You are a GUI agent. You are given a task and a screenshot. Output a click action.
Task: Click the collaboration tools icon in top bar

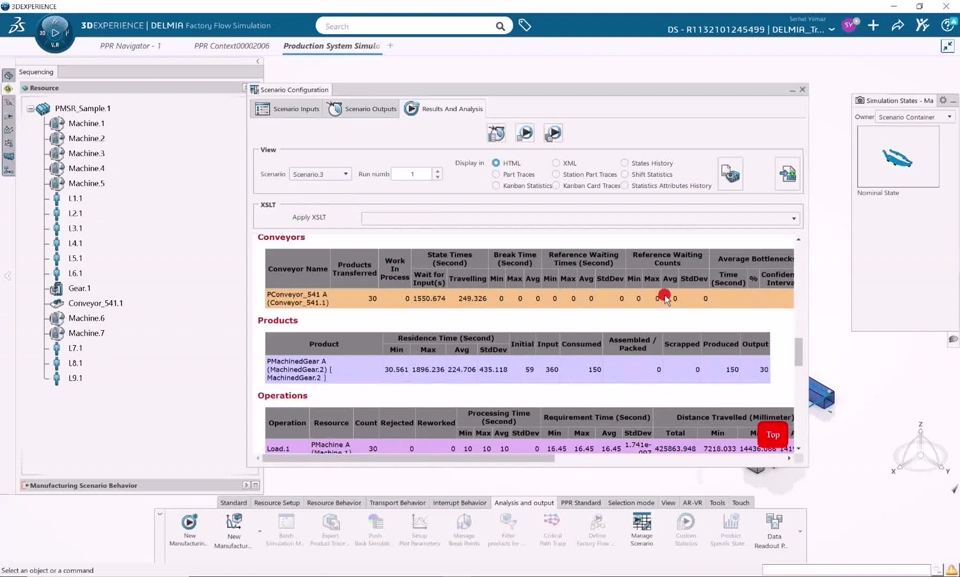pos(922,25)
